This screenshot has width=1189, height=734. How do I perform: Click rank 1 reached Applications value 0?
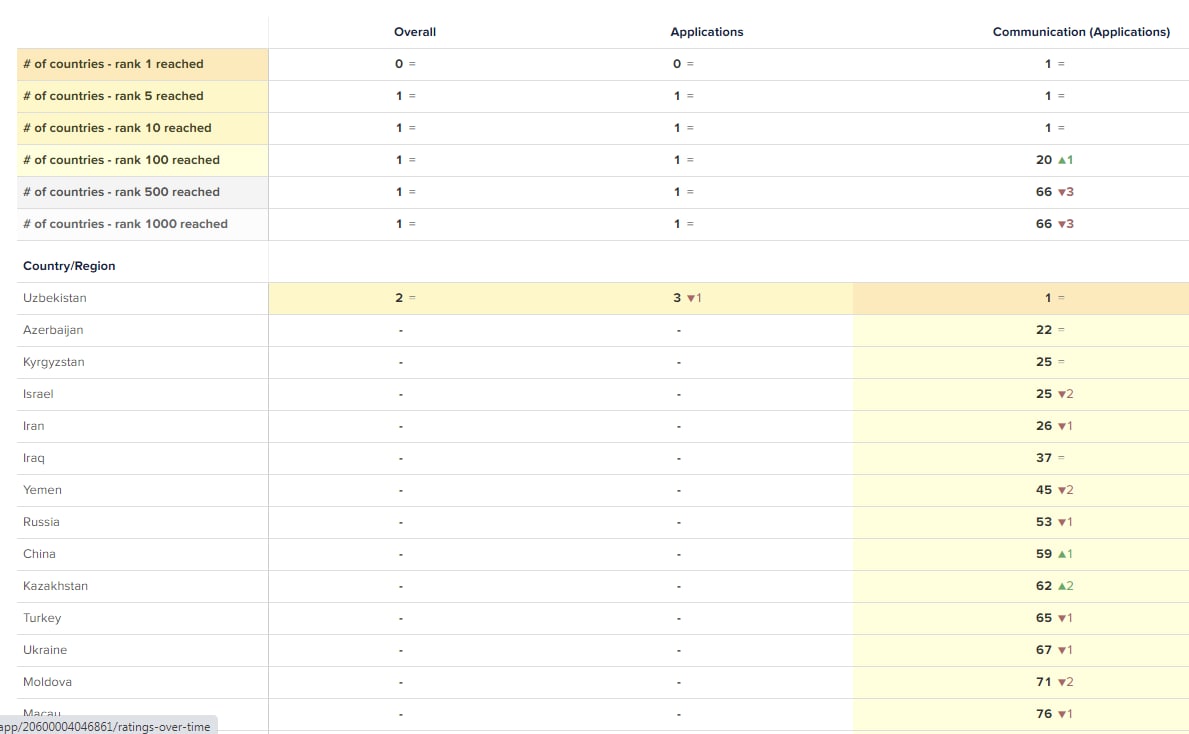pyautogui.click(x=677, y=64)
